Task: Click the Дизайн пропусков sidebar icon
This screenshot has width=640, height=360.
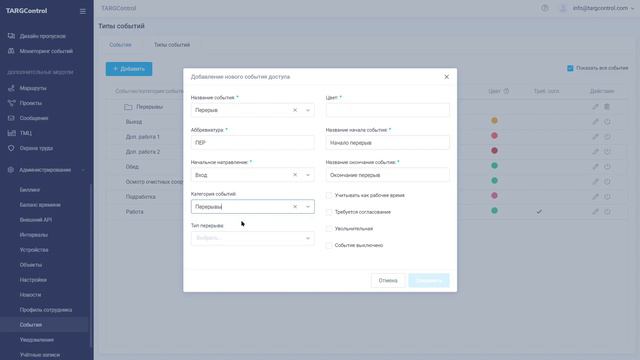Action: click(11, 36)
